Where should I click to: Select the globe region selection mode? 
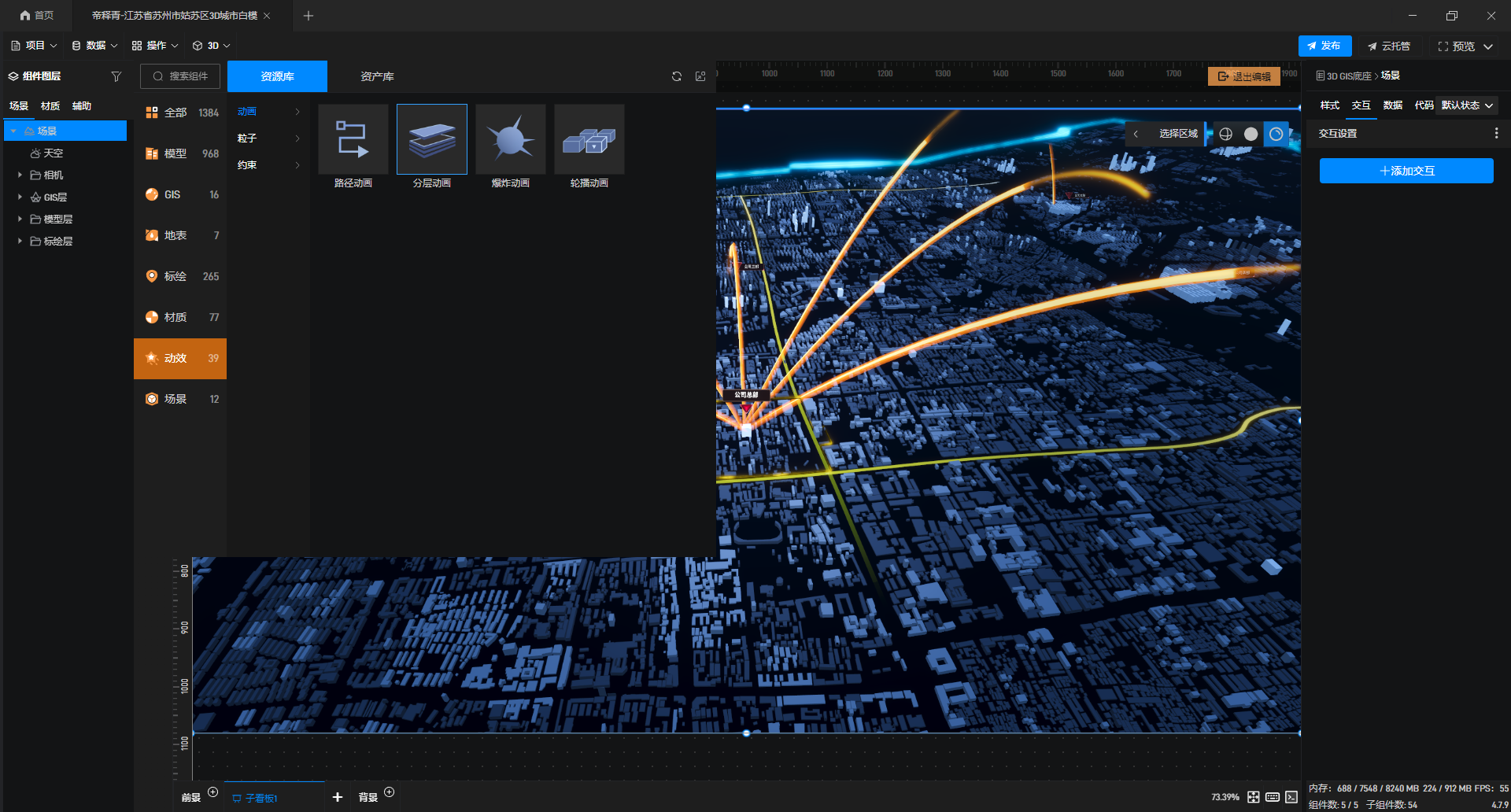click(x=1225, y=134)
